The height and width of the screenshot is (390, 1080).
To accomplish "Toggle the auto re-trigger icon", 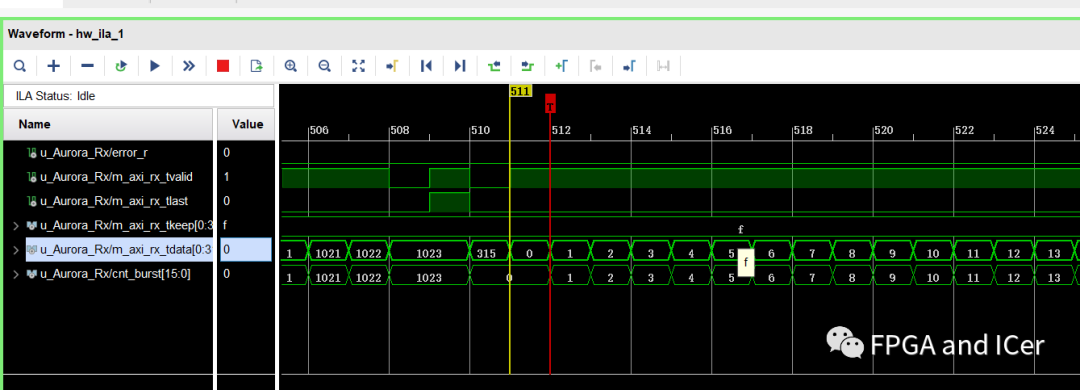I will [x=121, y=66].
